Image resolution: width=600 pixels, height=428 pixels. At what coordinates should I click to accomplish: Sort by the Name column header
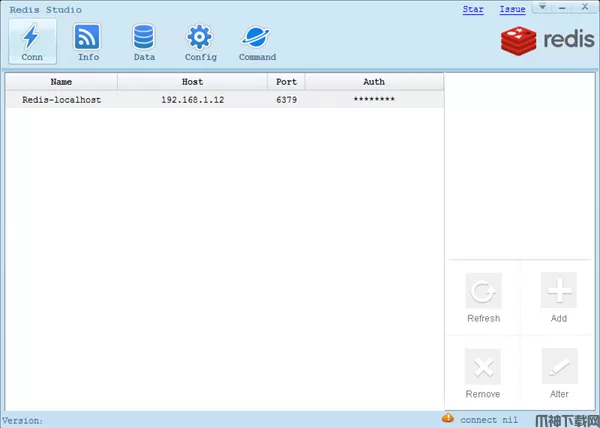61,82
